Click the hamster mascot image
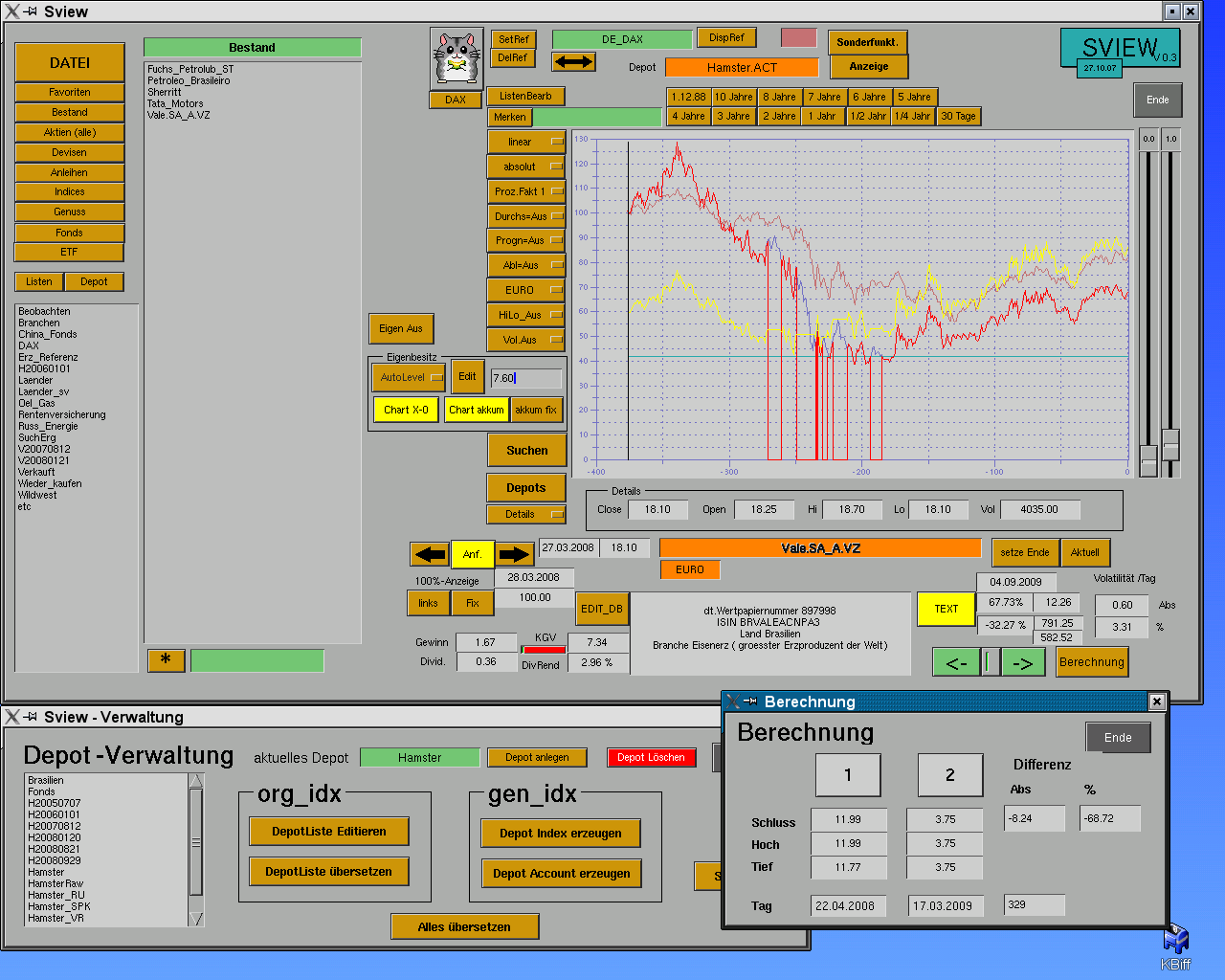Image resolution: width=1225 pixels, height=980 pixels. pos(456,58)
